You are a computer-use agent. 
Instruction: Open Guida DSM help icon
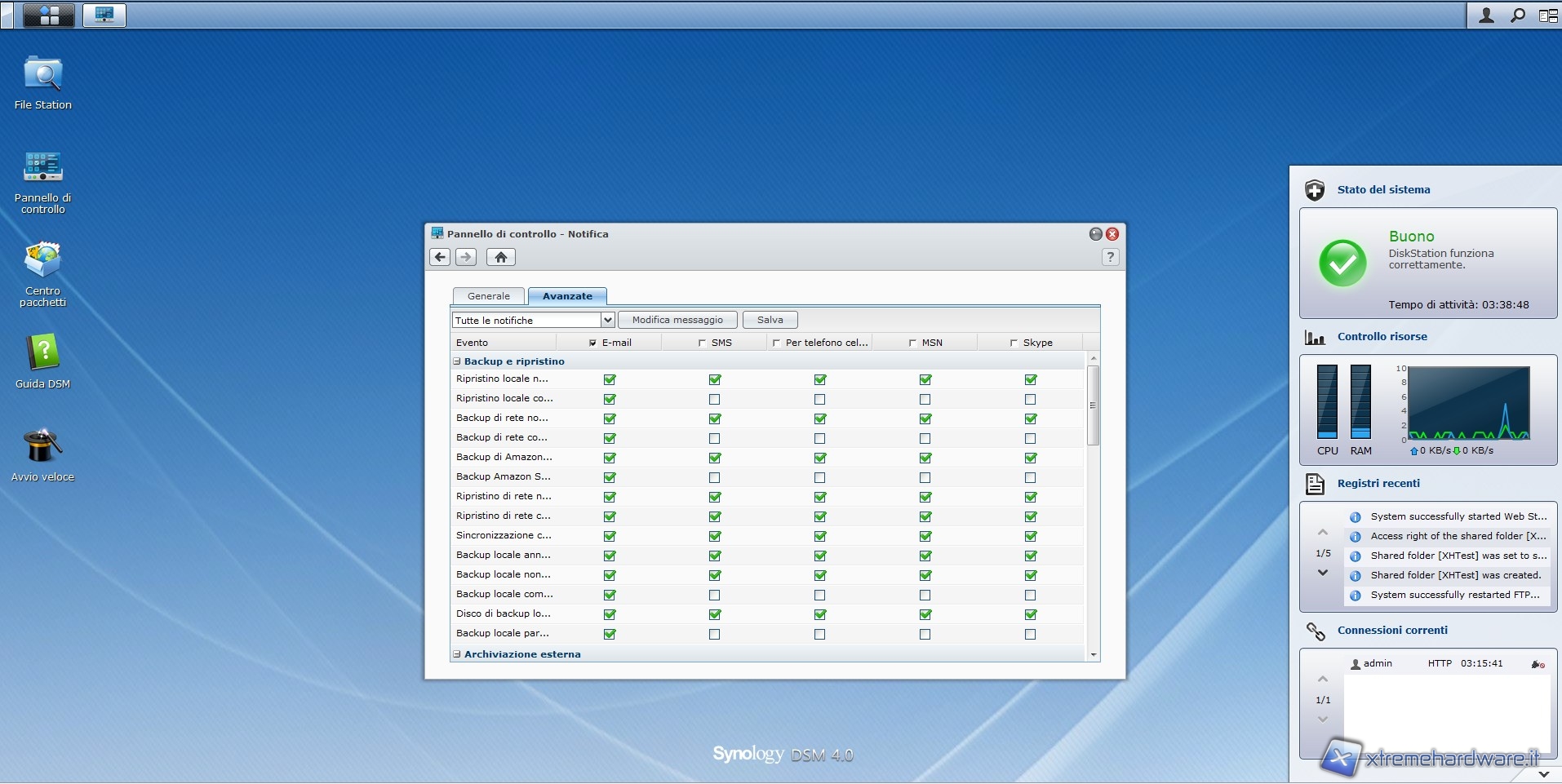coord(42,354)
